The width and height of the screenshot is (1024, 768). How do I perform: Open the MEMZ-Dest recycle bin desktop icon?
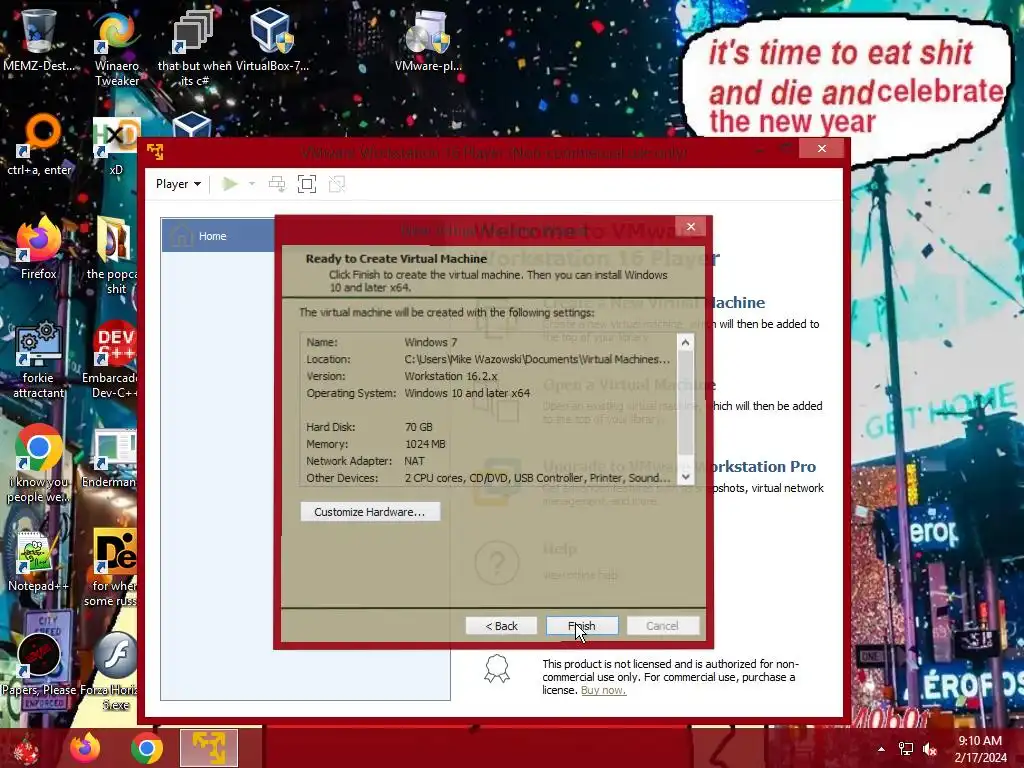tap(39, 40)
